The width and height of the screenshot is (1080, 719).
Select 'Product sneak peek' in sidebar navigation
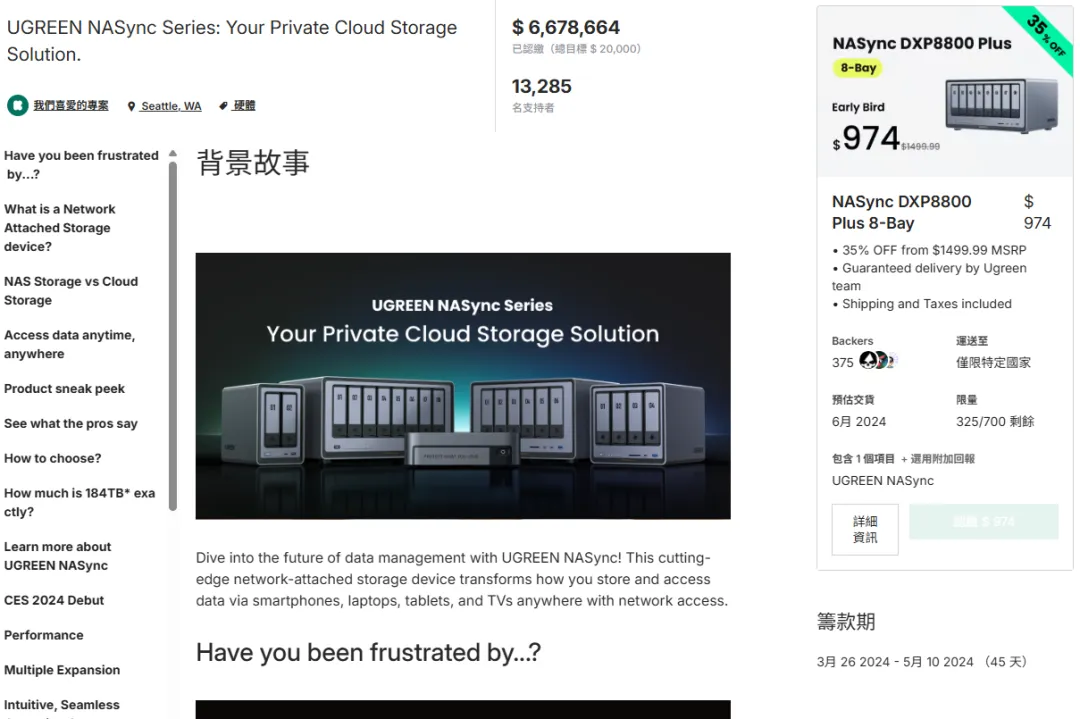(64, 388)
